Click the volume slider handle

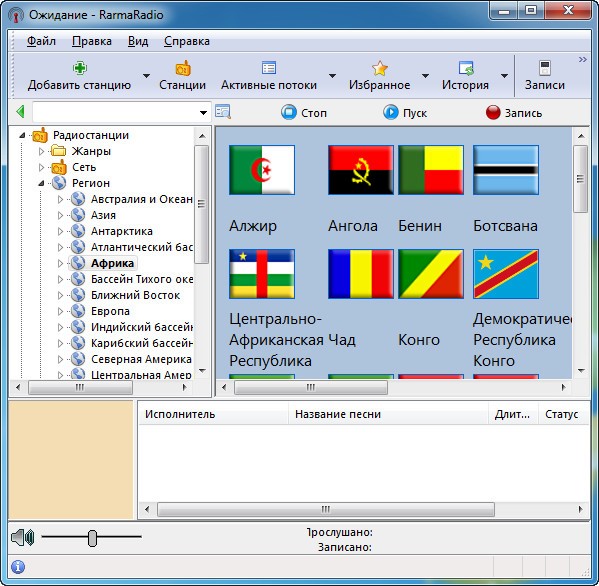tap(92, 538)
